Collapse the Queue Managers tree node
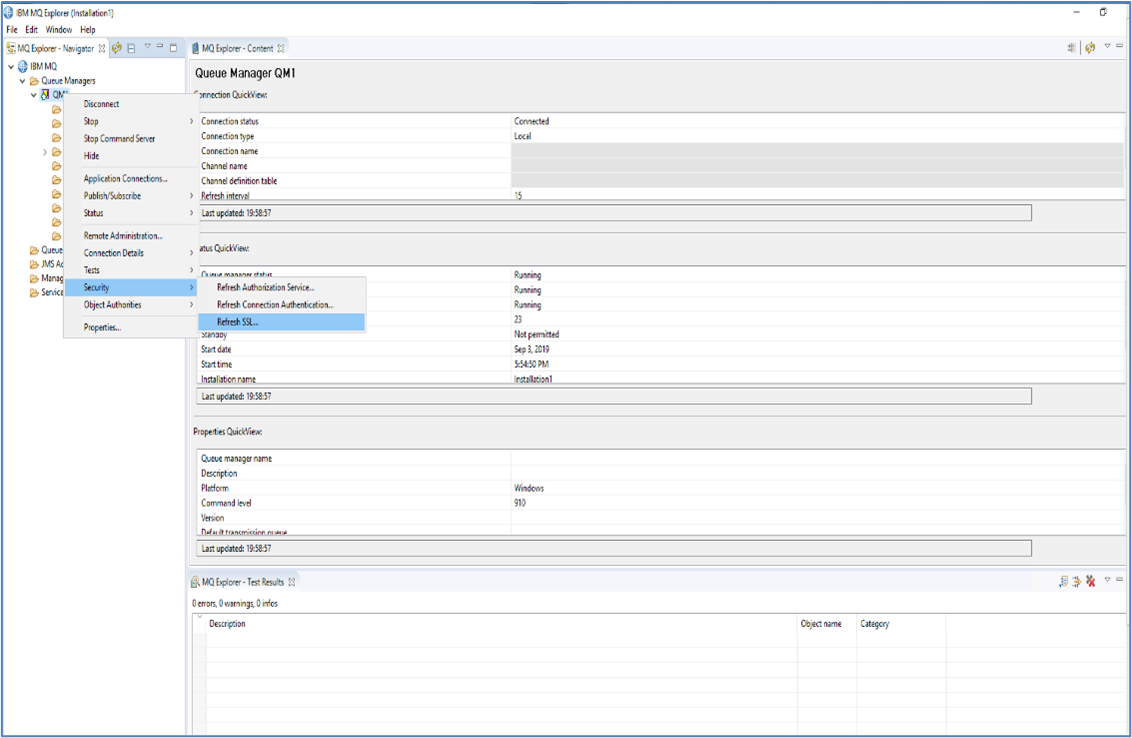The width and height of the screenshot is (1132, 738). [x=22, y=81]
